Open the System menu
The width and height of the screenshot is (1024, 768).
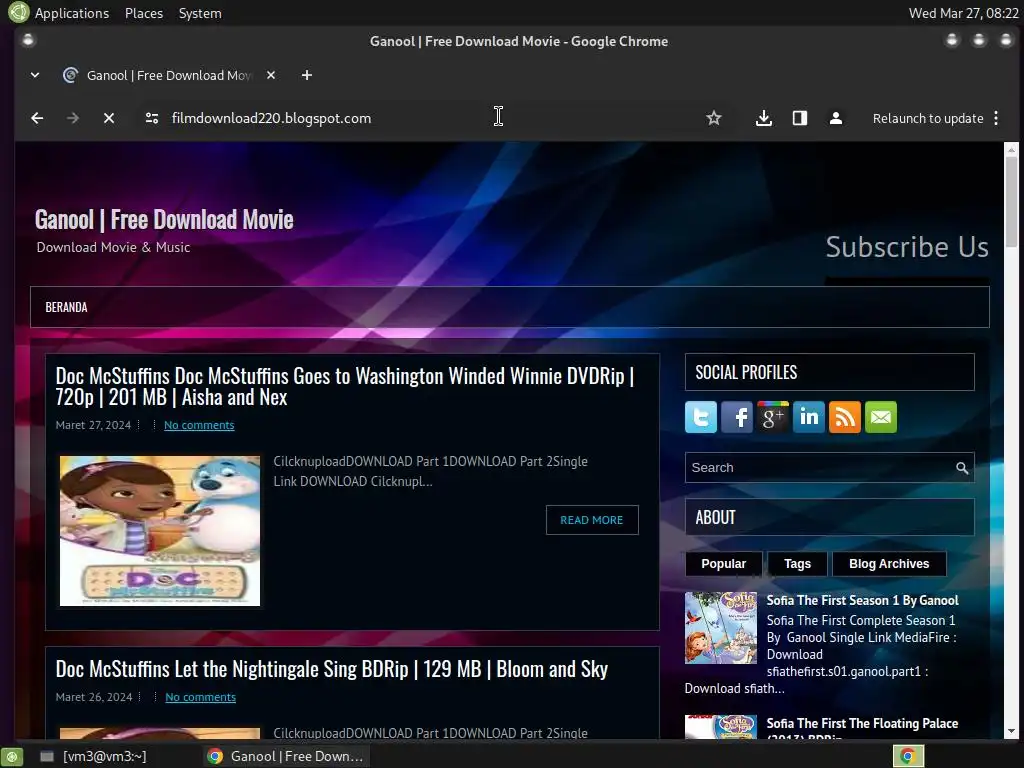click(200, 13)
